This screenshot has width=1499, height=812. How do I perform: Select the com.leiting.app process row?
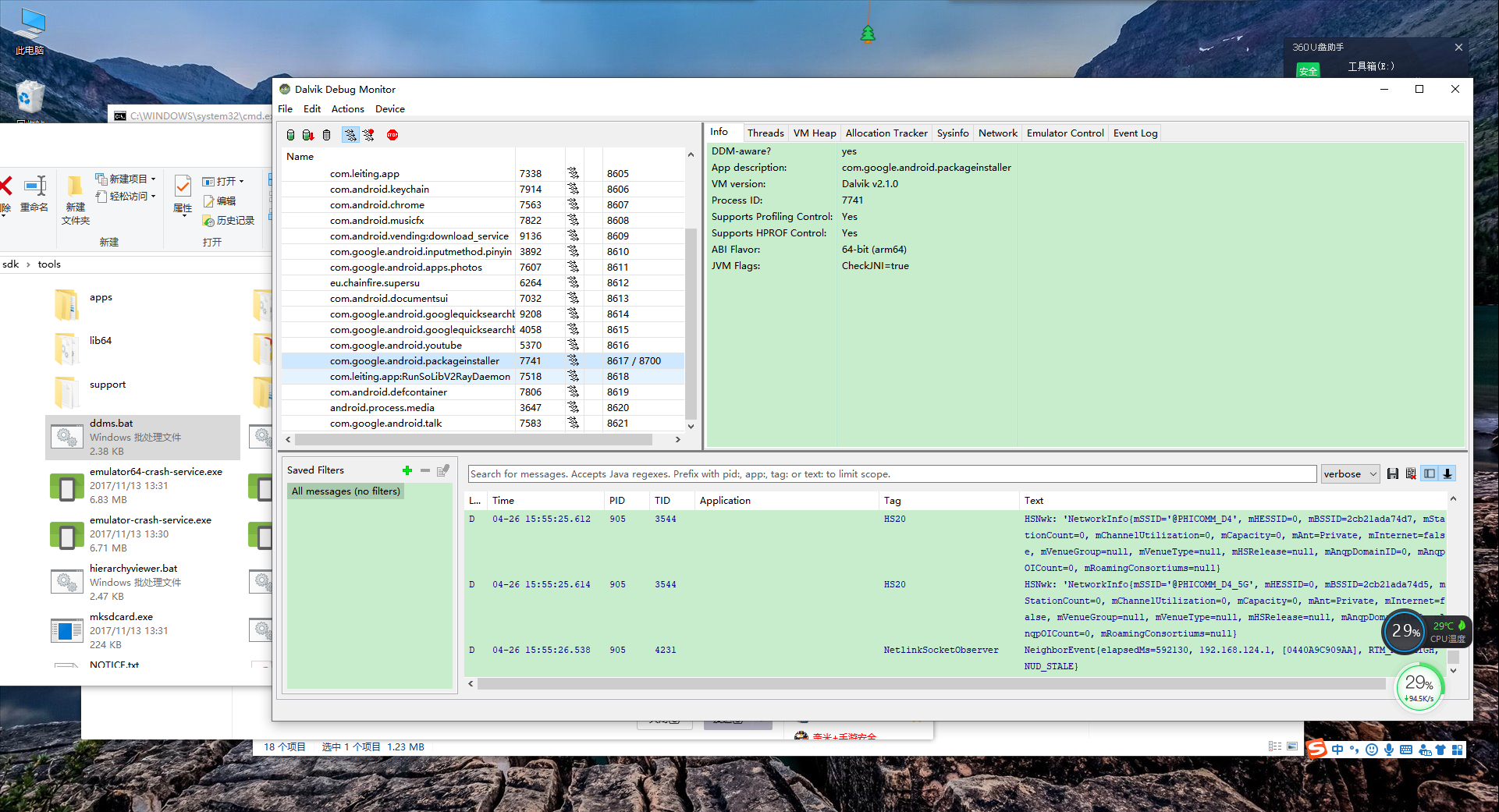pos(483,174)
